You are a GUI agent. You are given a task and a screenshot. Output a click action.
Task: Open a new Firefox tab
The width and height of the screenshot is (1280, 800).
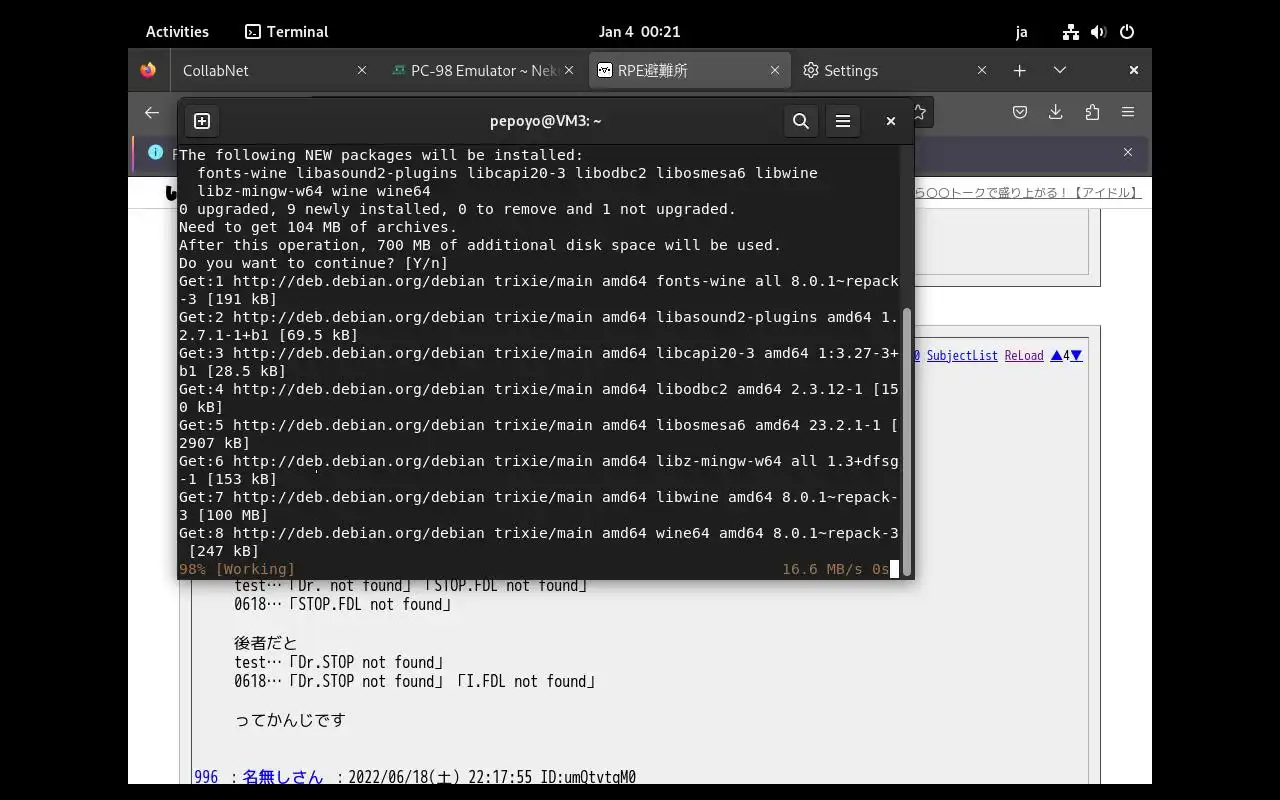click(x=1019, y=71)
